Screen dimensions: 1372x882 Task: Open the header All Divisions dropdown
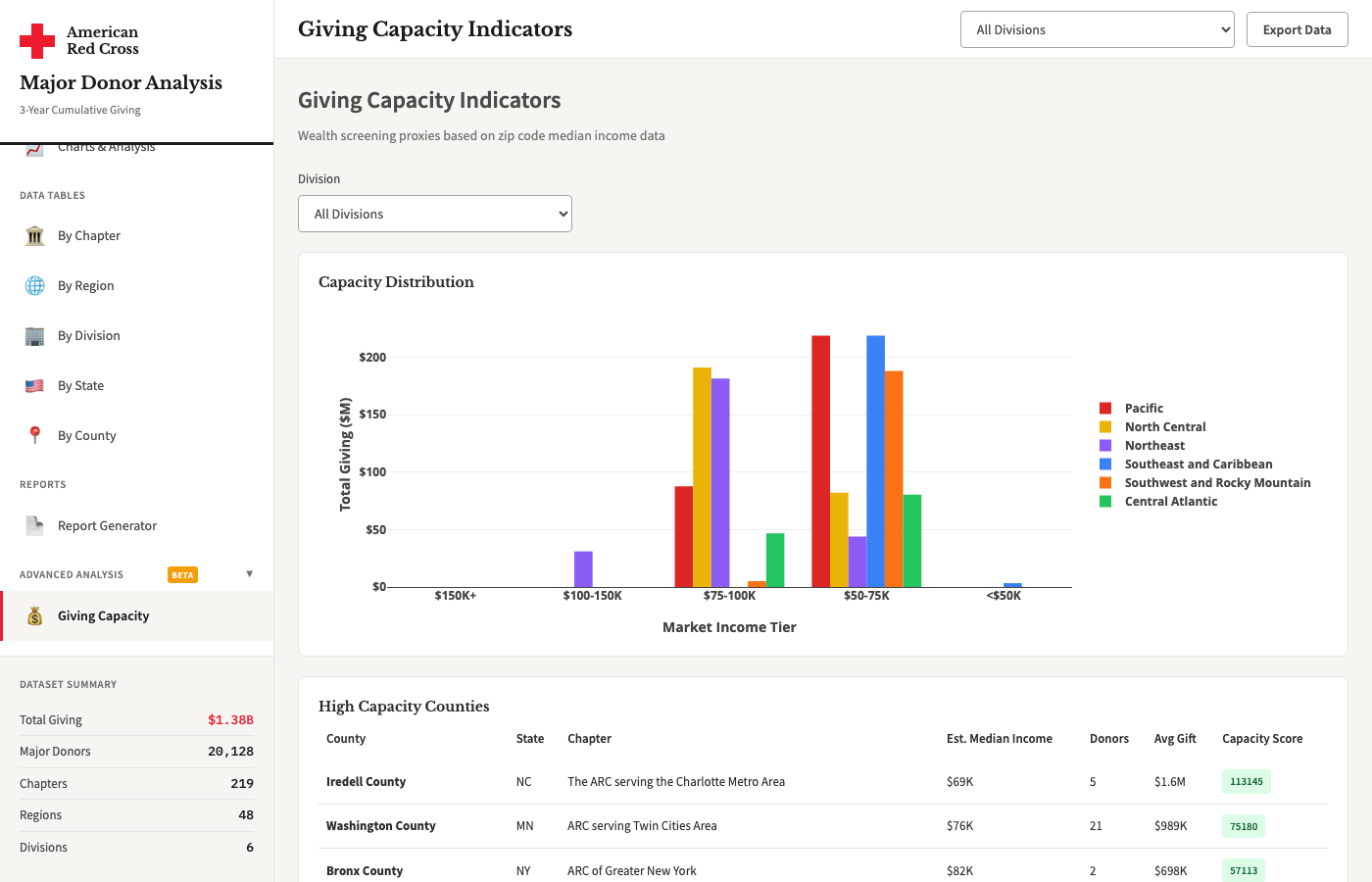[x=1098, y=29]
